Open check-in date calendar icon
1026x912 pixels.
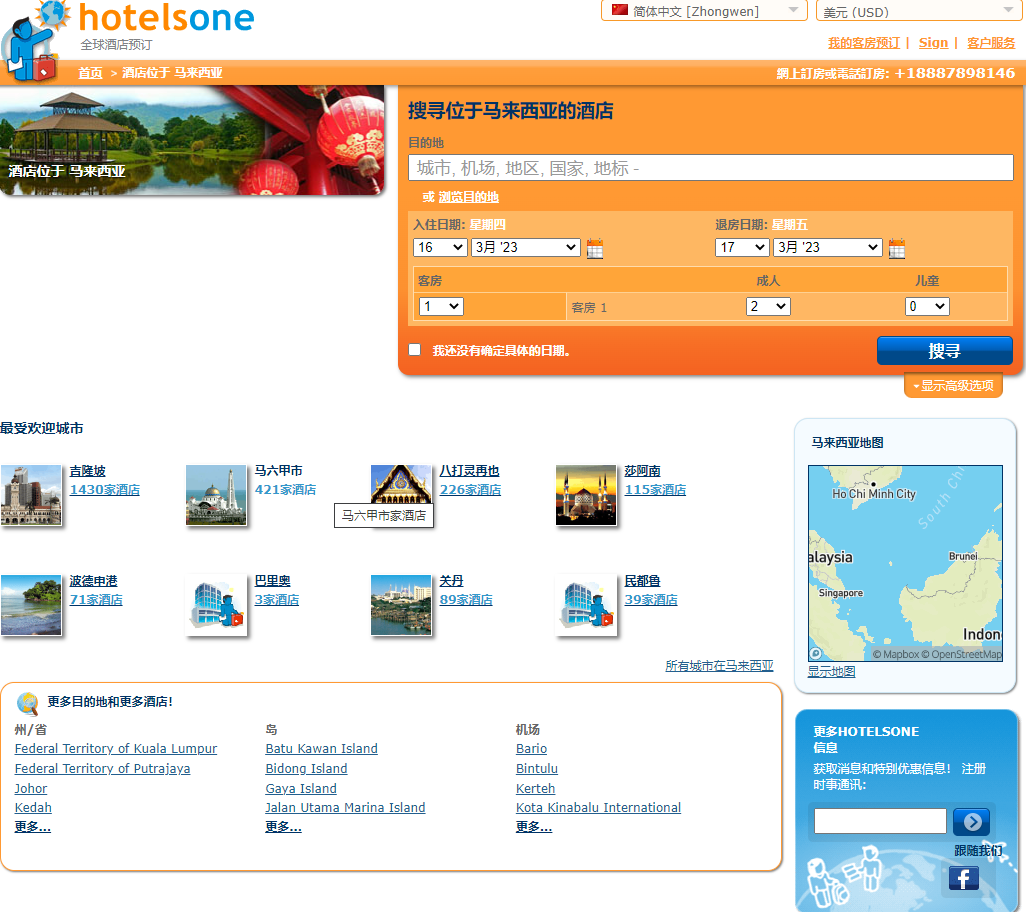(x=595, y=249)
